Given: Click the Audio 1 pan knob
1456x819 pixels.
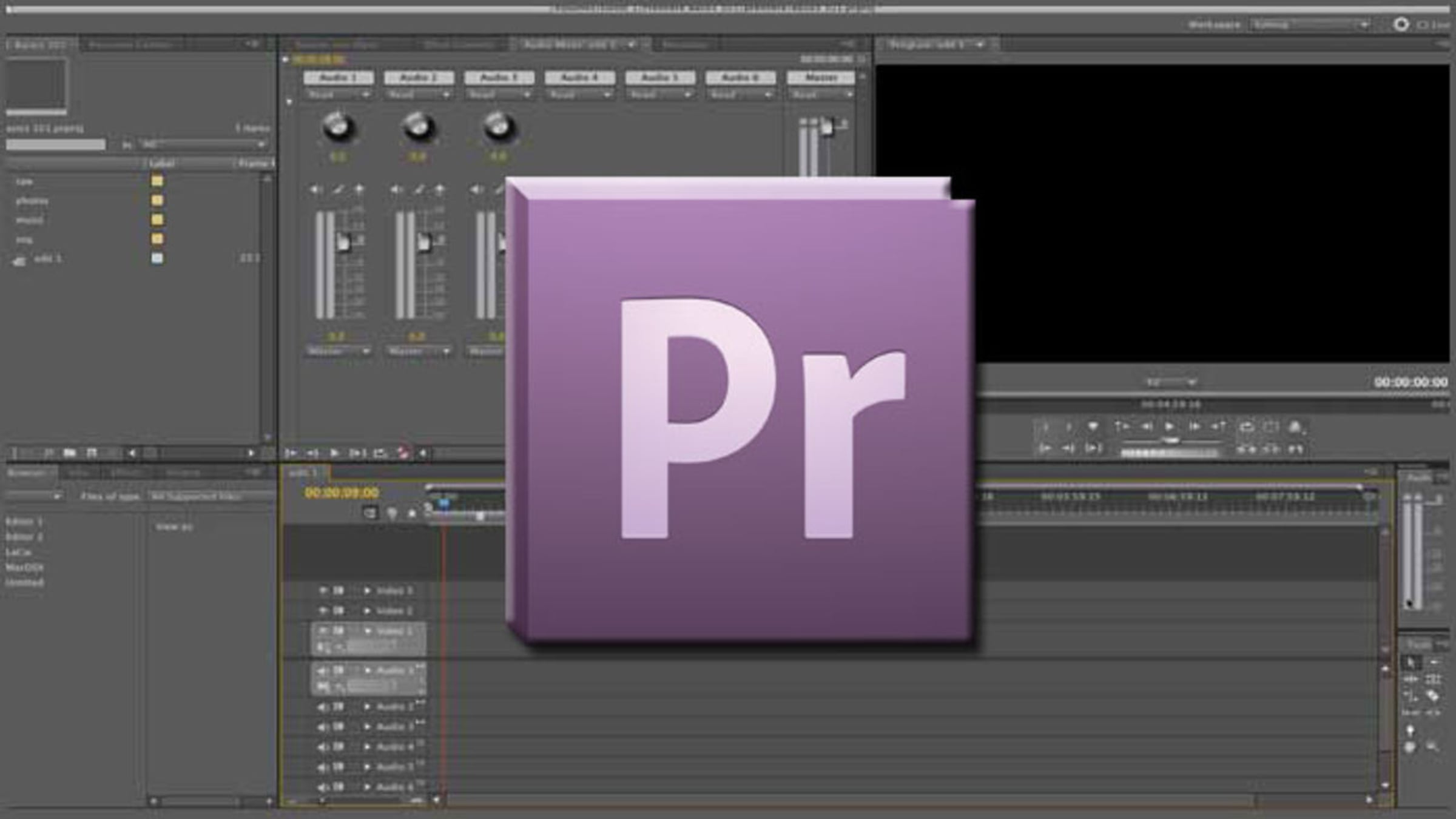Looking at the screenshot, I should [x=338, y=127].
